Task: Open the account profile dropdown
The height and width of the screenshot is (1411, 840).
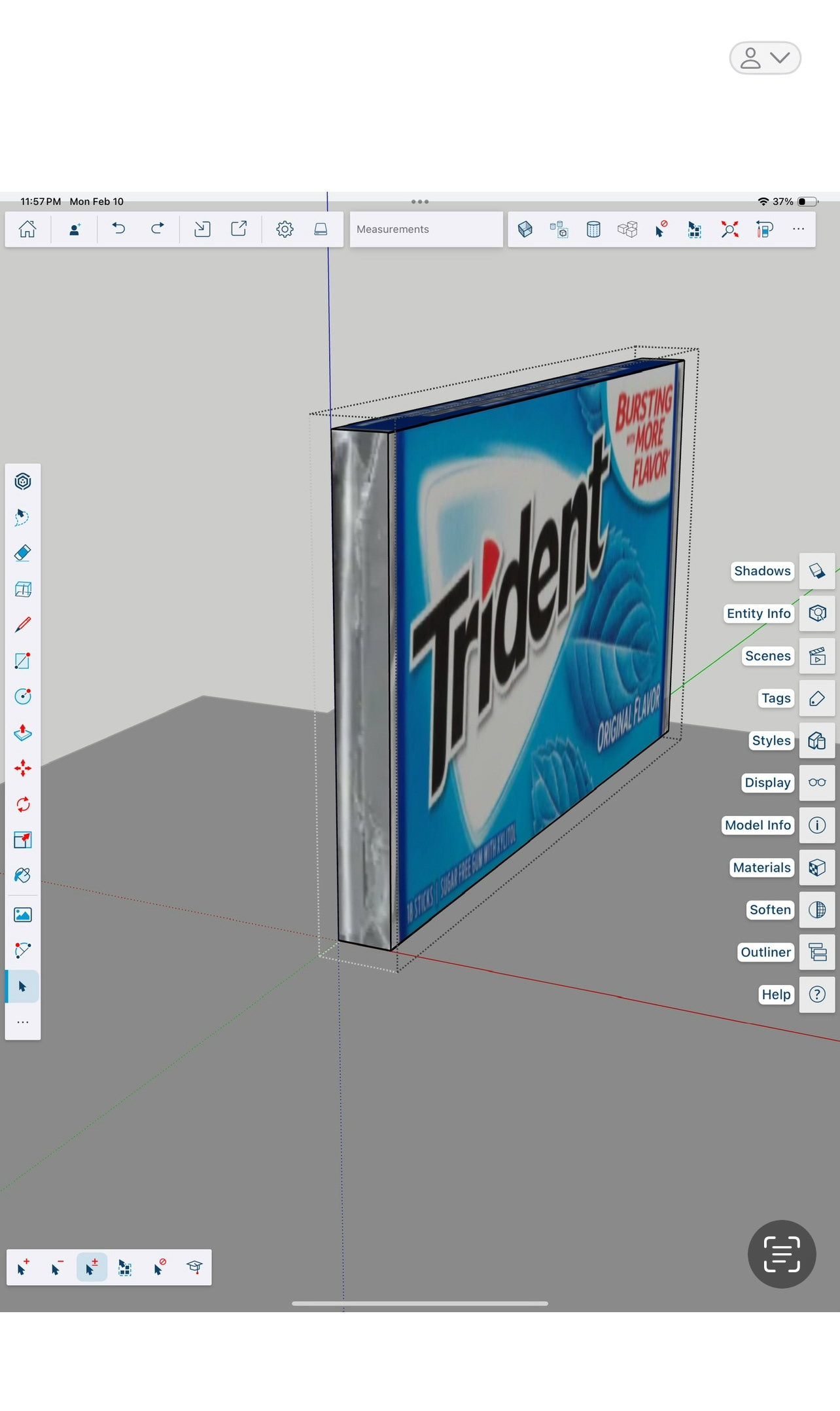Action: pos(765,58)
